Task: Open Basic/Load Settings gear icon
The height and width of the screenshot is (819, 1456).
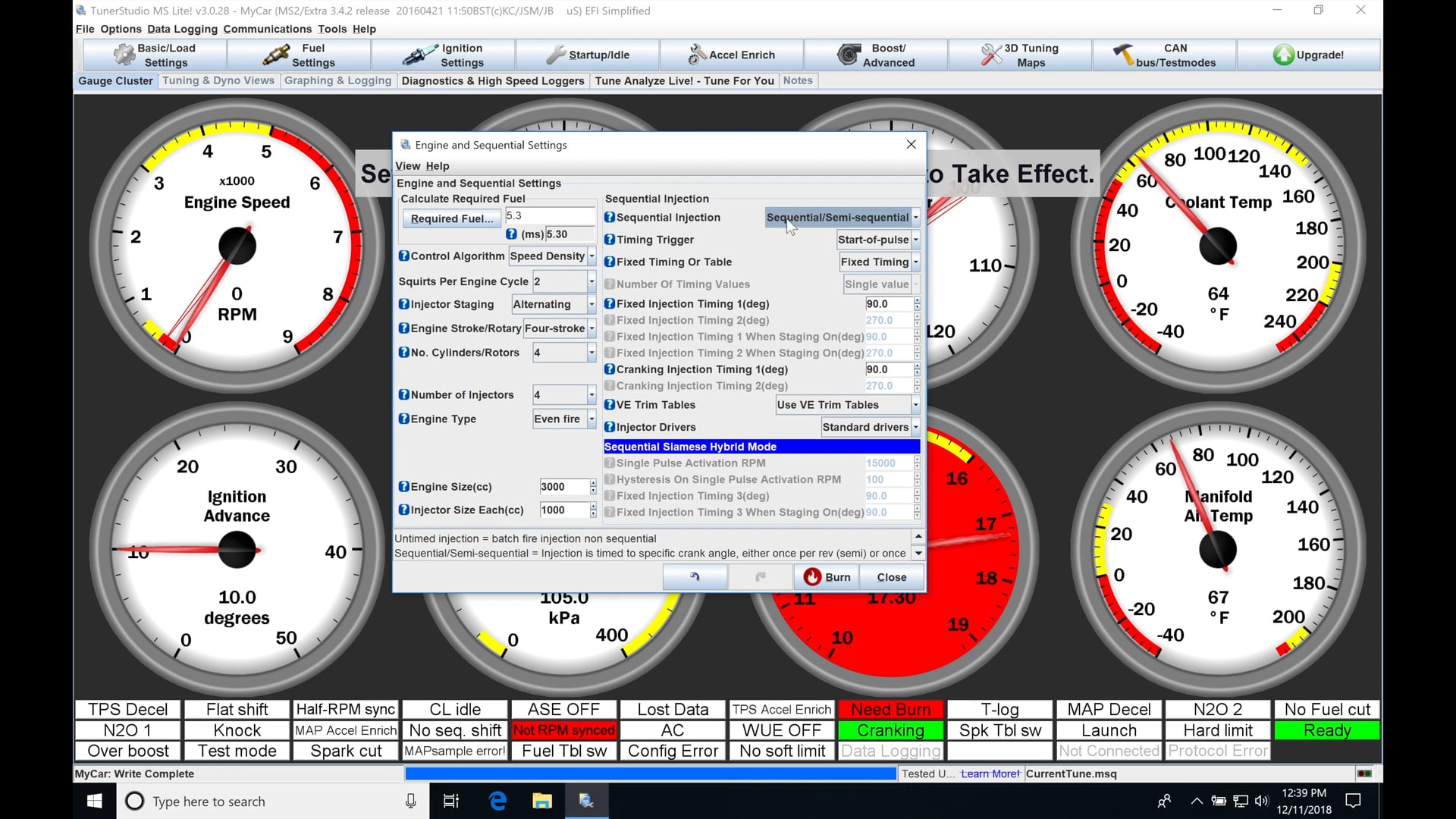Action: (x=124, y=55)
